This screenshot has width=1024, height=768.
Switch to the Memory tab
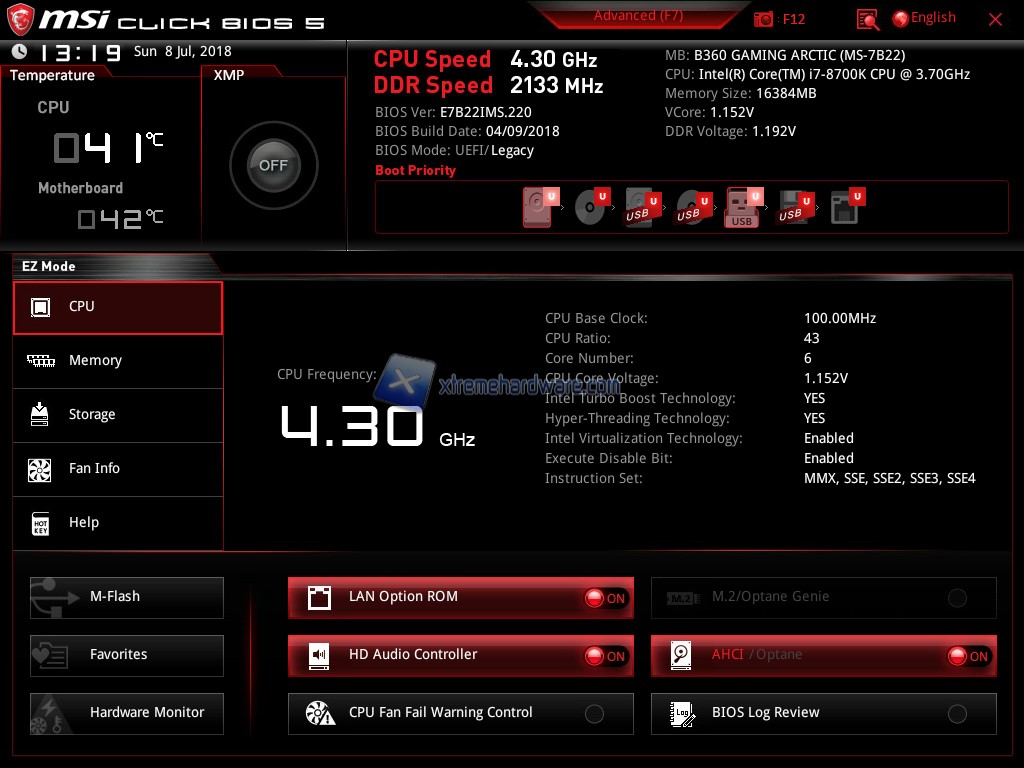point(118,361)
